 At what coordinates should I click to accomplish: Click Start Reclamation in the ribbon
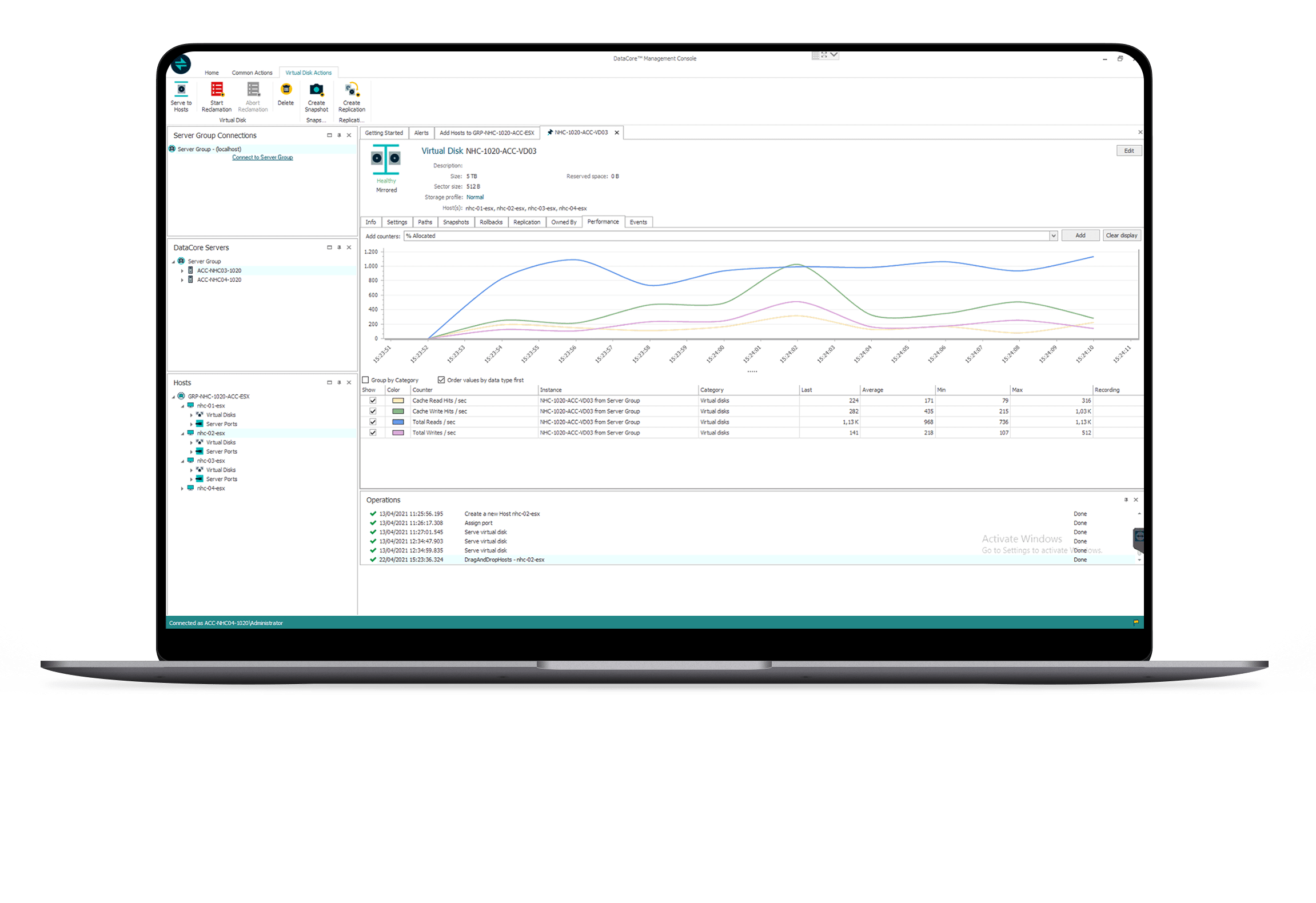point(216,97)
